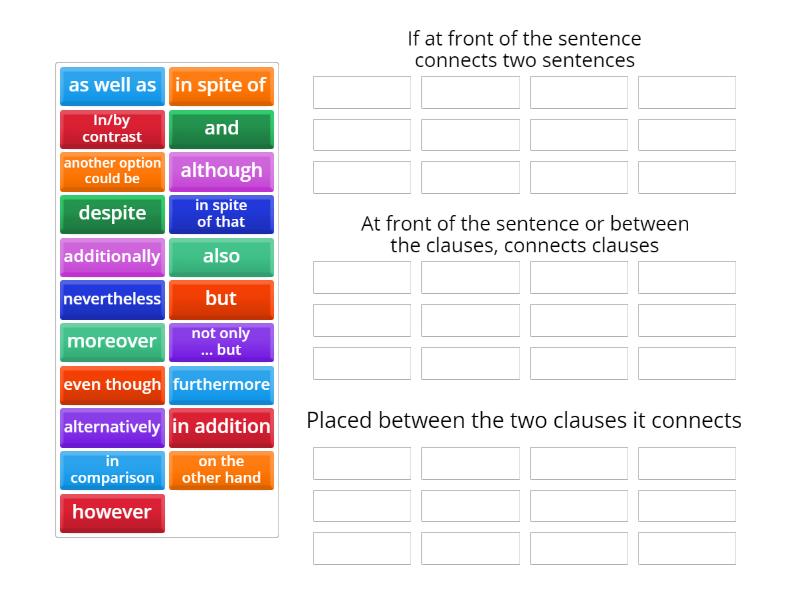Pick the 'additionally' tile
800x600 pixels.
[111, 257]
